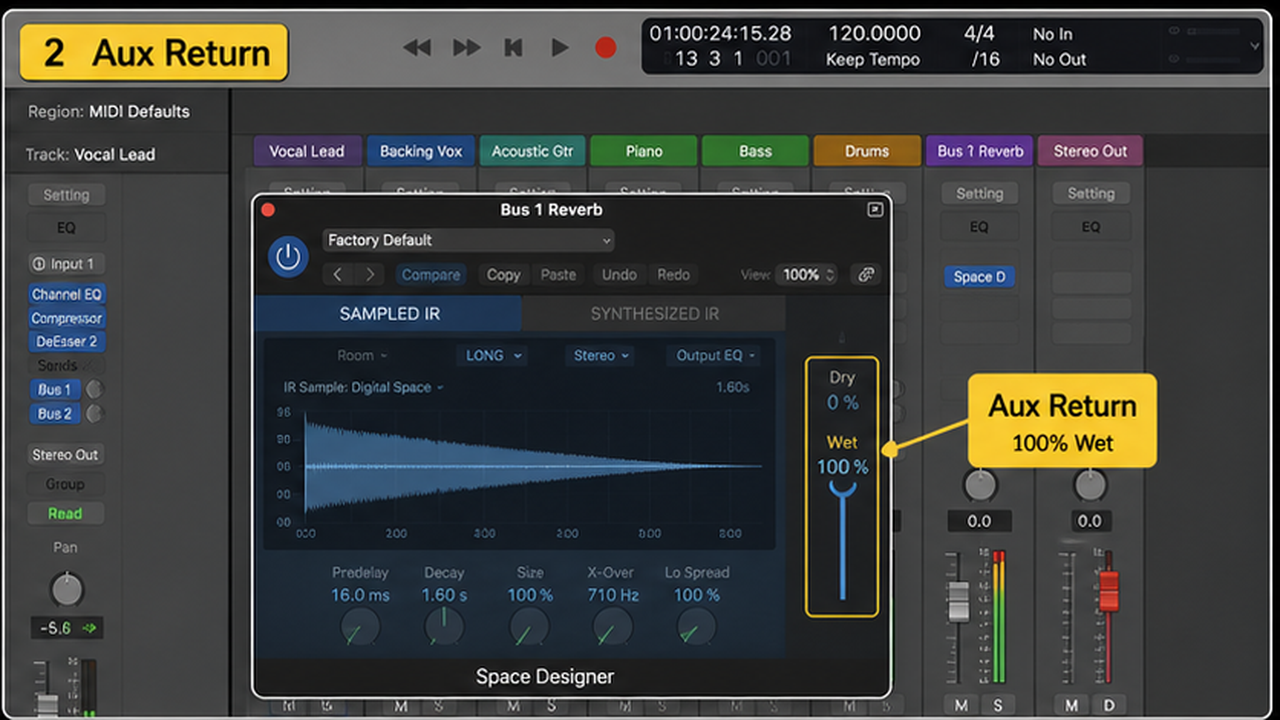Open the Factory Default preset menu
The width and height of the screenshot is (1280, 720).
click(468, 240)
